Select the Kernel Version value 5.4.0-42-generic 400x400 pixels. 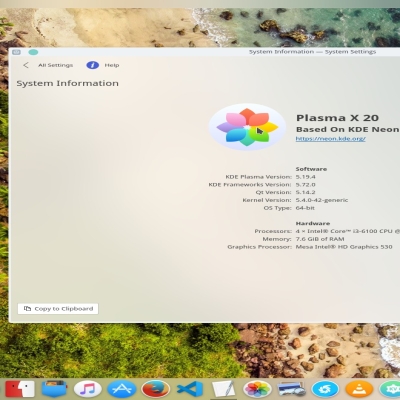(322, 200)
